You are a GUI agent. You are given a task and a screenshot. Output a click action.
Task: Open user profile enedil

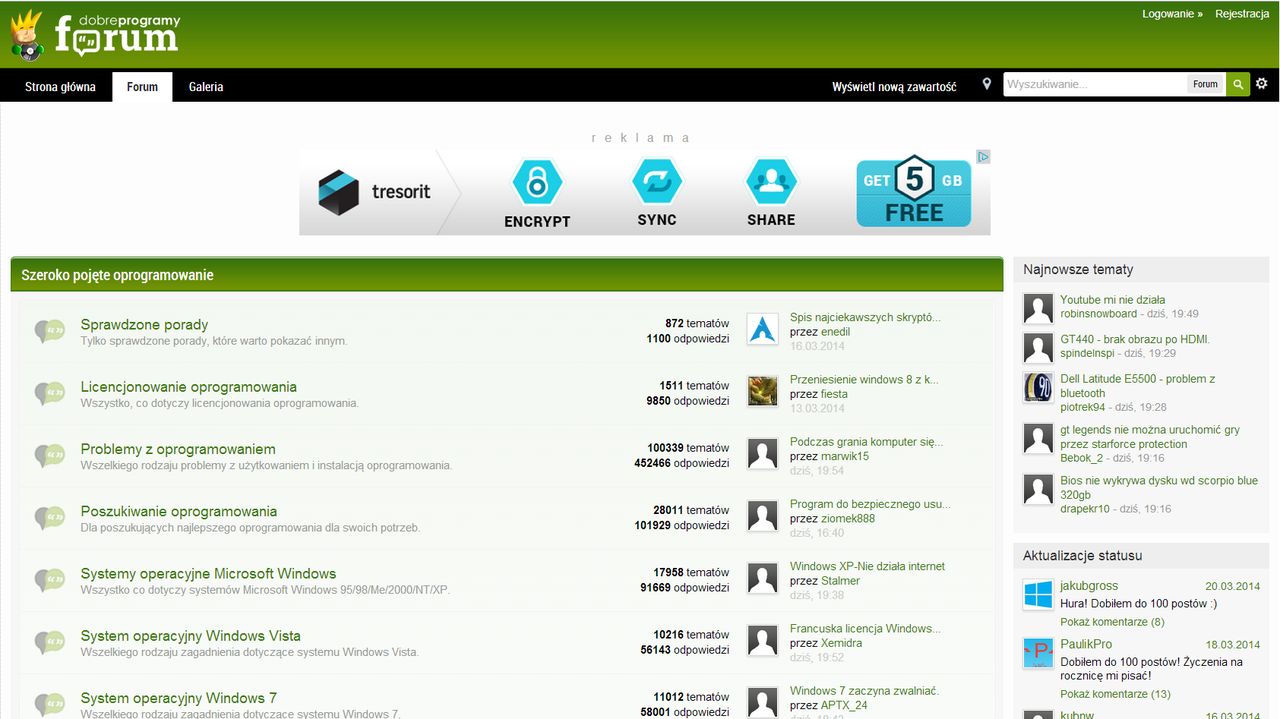click(835, 332)
